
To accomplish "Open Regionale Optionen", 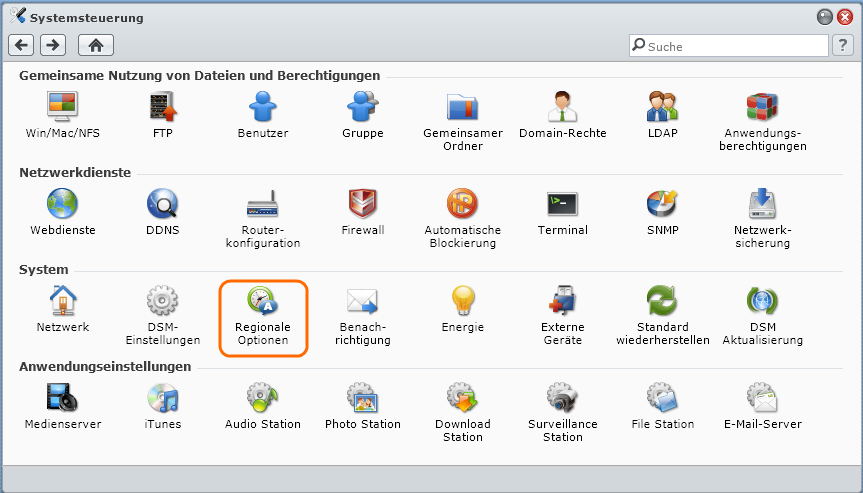I will click(262, 302).
